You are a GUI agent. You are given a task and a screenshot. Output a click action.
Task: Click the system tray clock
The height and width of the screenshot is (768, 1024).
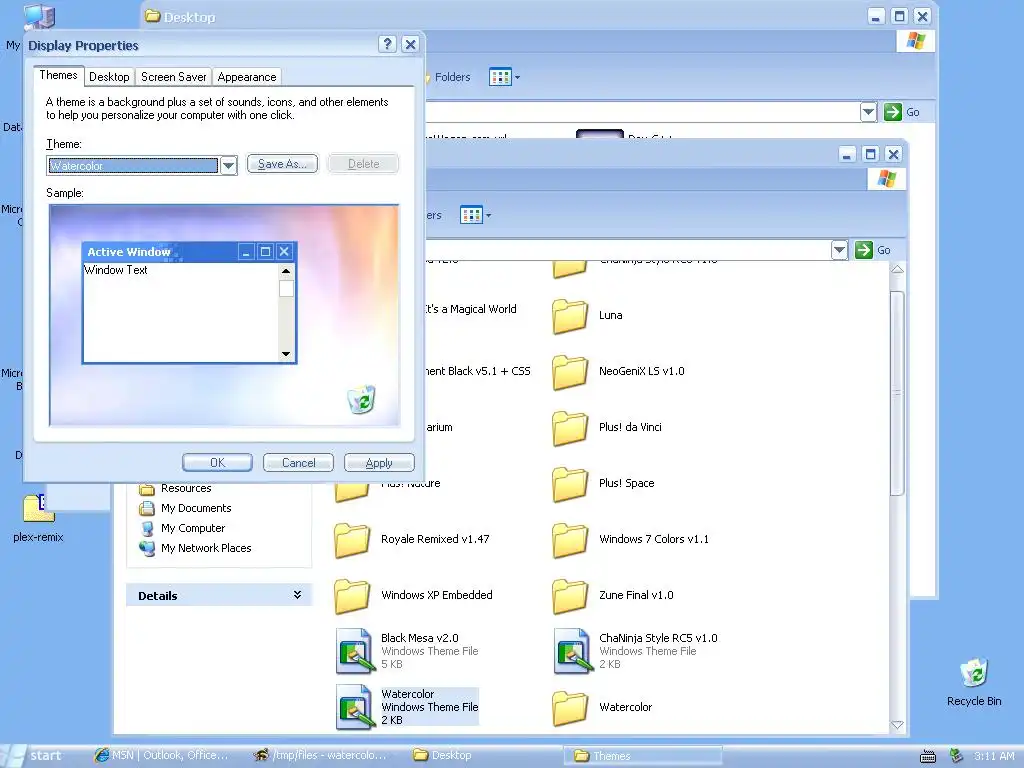click(994, 756)
